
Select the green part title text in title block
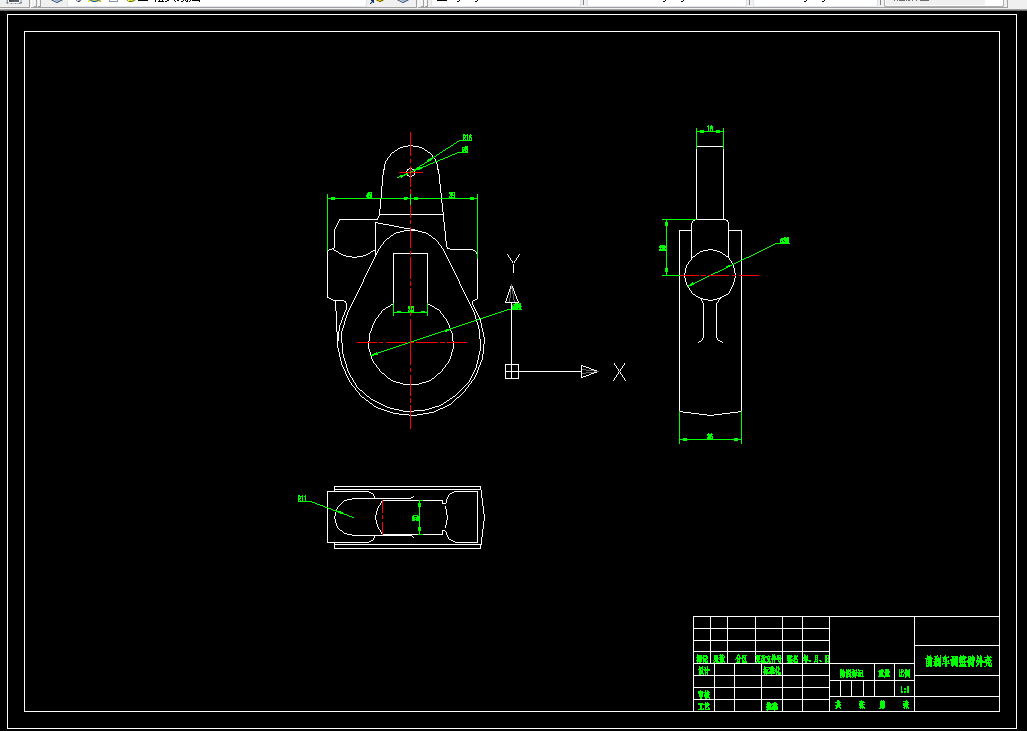(958, 662)
